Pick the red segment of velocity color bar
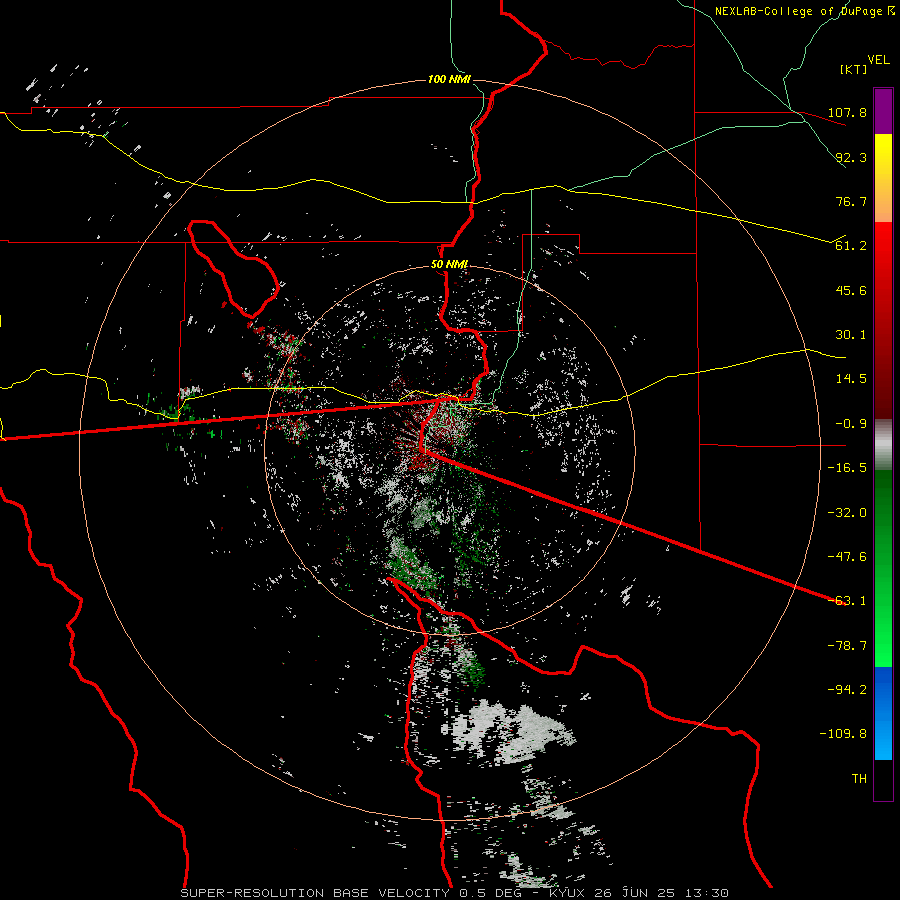 (x=883, y=320)
